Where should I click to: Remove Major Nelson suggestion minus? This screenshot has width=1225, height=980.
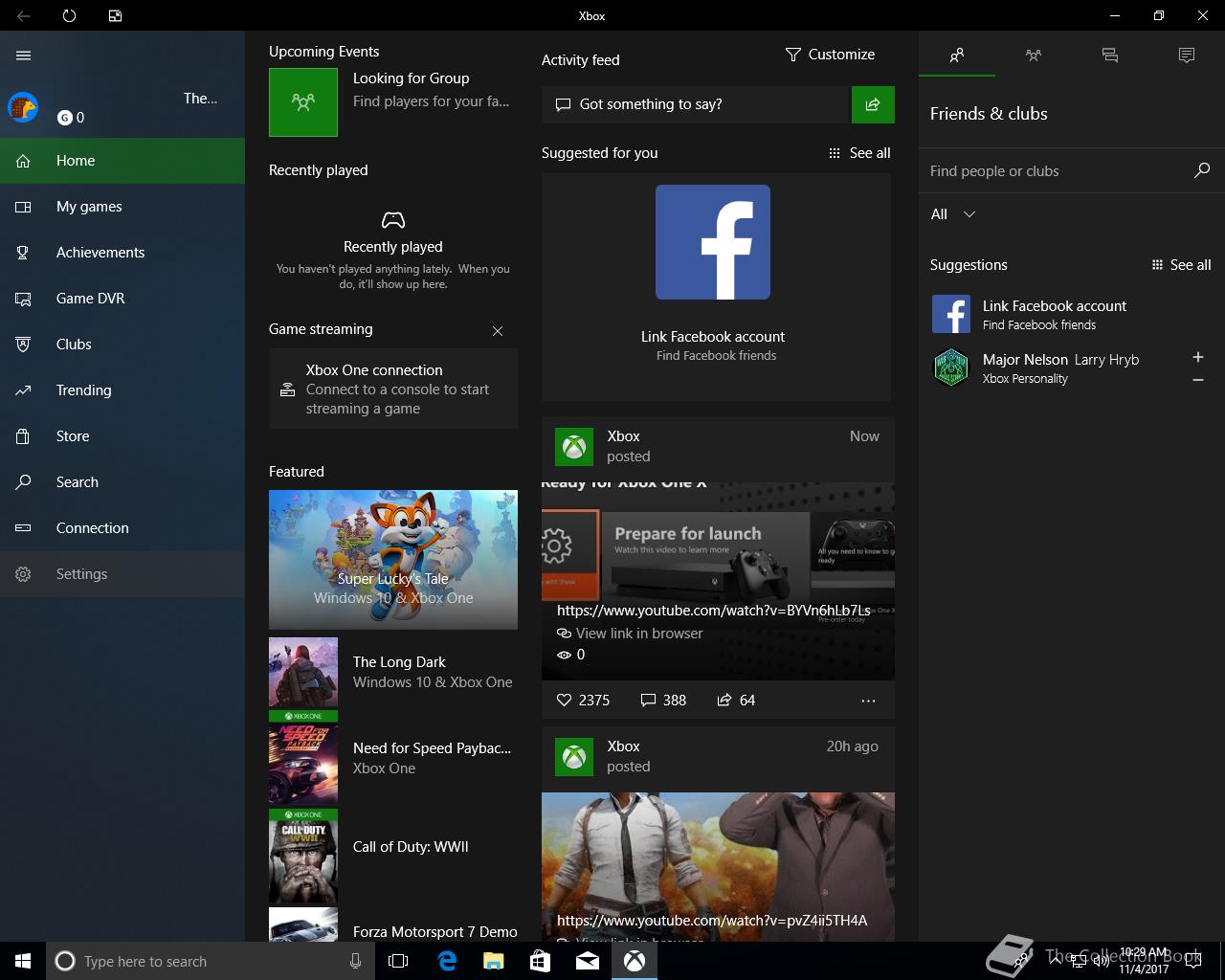click(x=1198, y=380)
